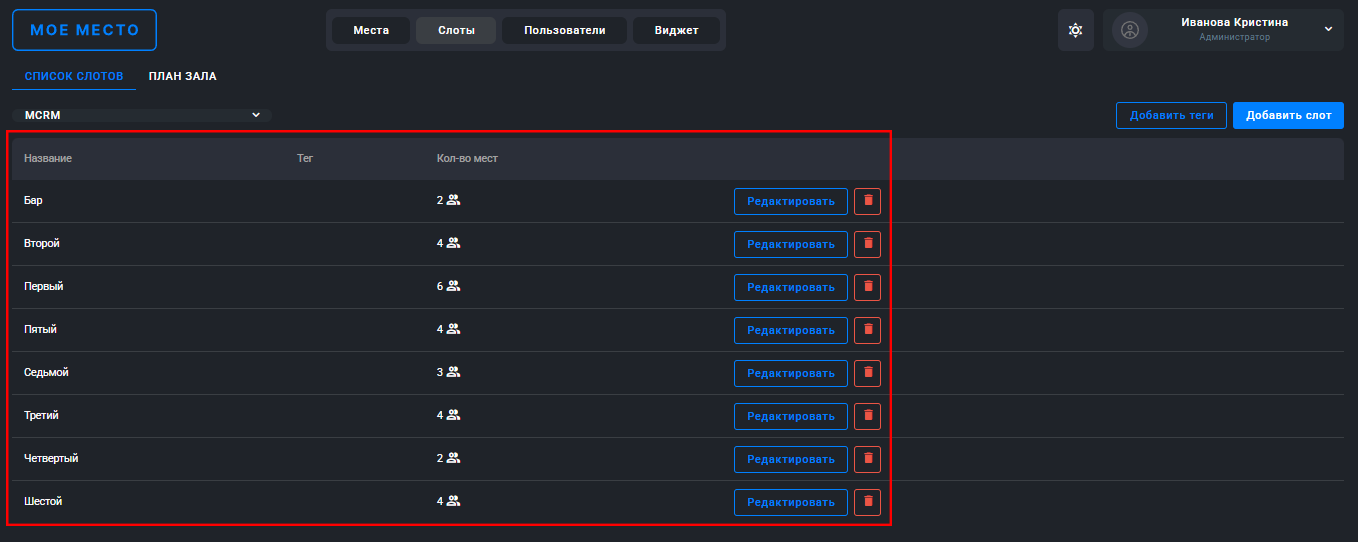The image size is (1358, 542).
Task: Open the Виджет section
Action: [x=677, y=30]
